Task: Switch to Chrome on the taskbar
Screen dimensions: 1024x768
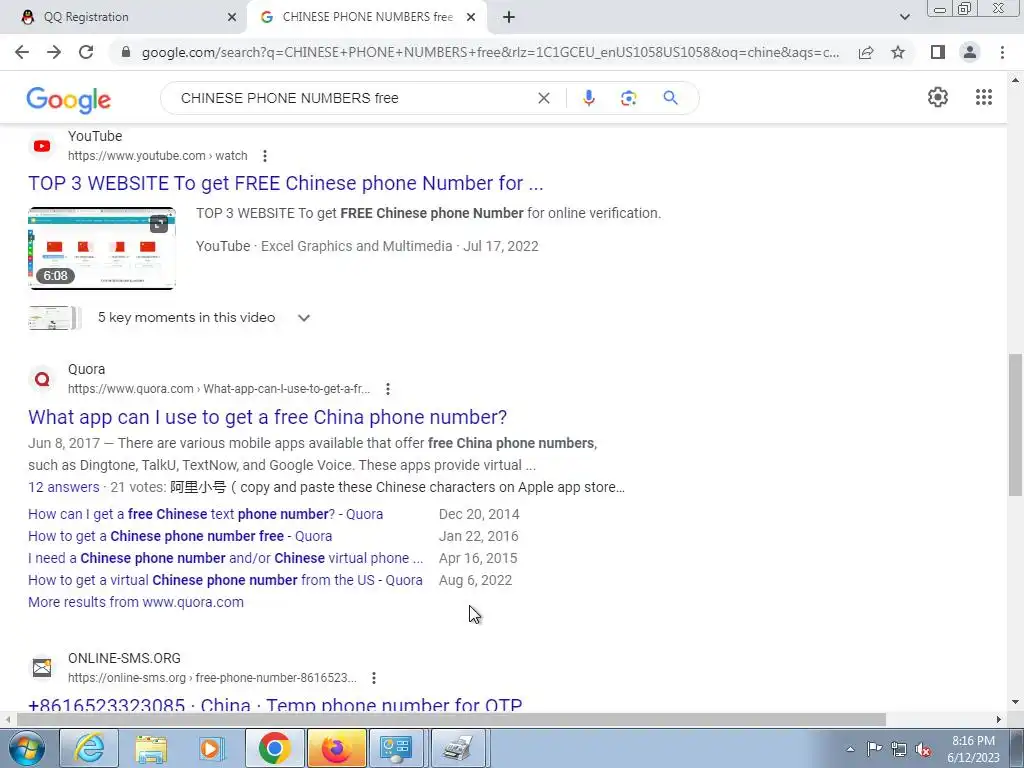Action: (x=274, y=748)
